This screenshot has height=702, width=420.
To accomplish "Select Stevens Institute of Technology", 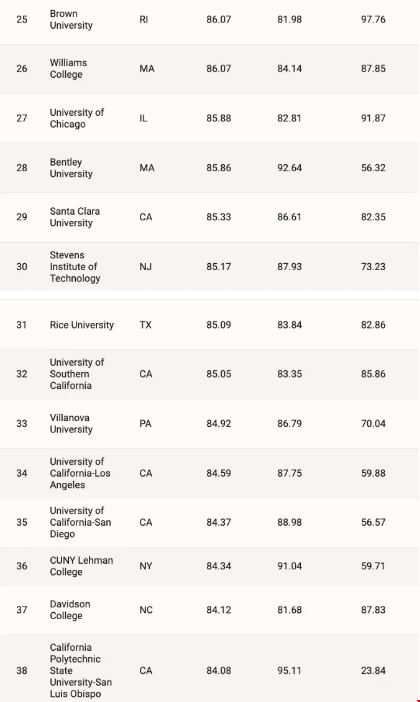I will [x=75, y=267].
